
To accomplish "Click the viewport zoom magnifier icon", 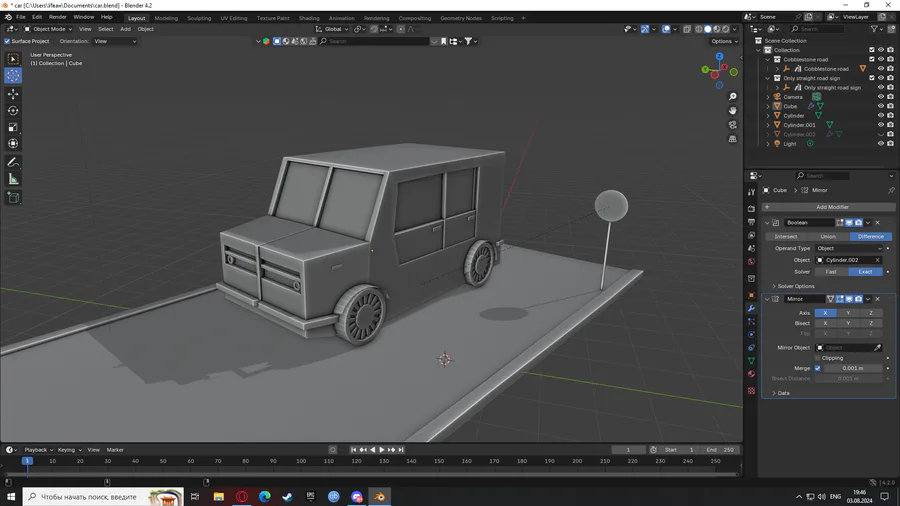I will 732,97.
